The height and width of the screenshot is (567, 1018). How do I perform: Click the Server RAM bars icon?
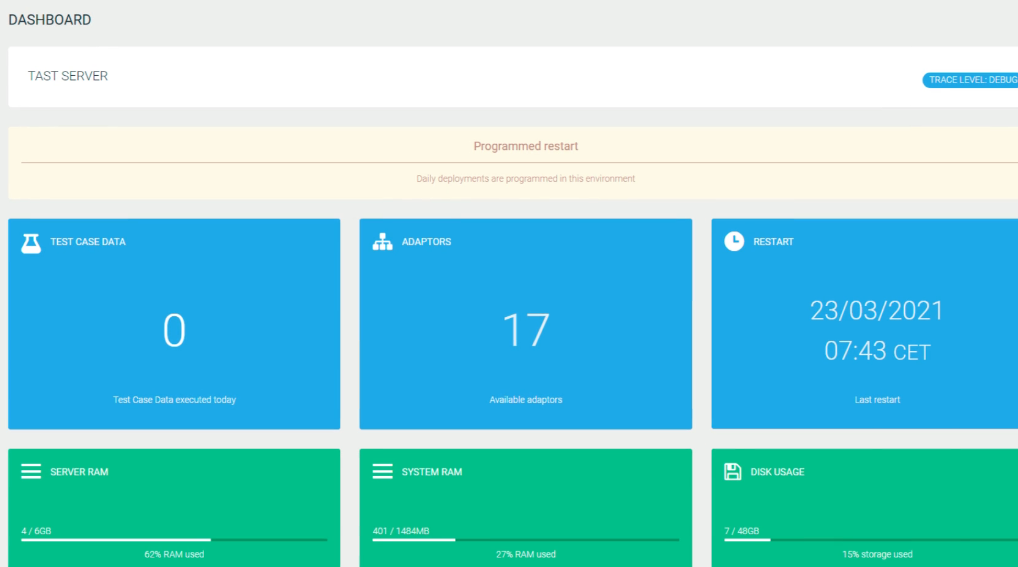click(x=31, y=471)
